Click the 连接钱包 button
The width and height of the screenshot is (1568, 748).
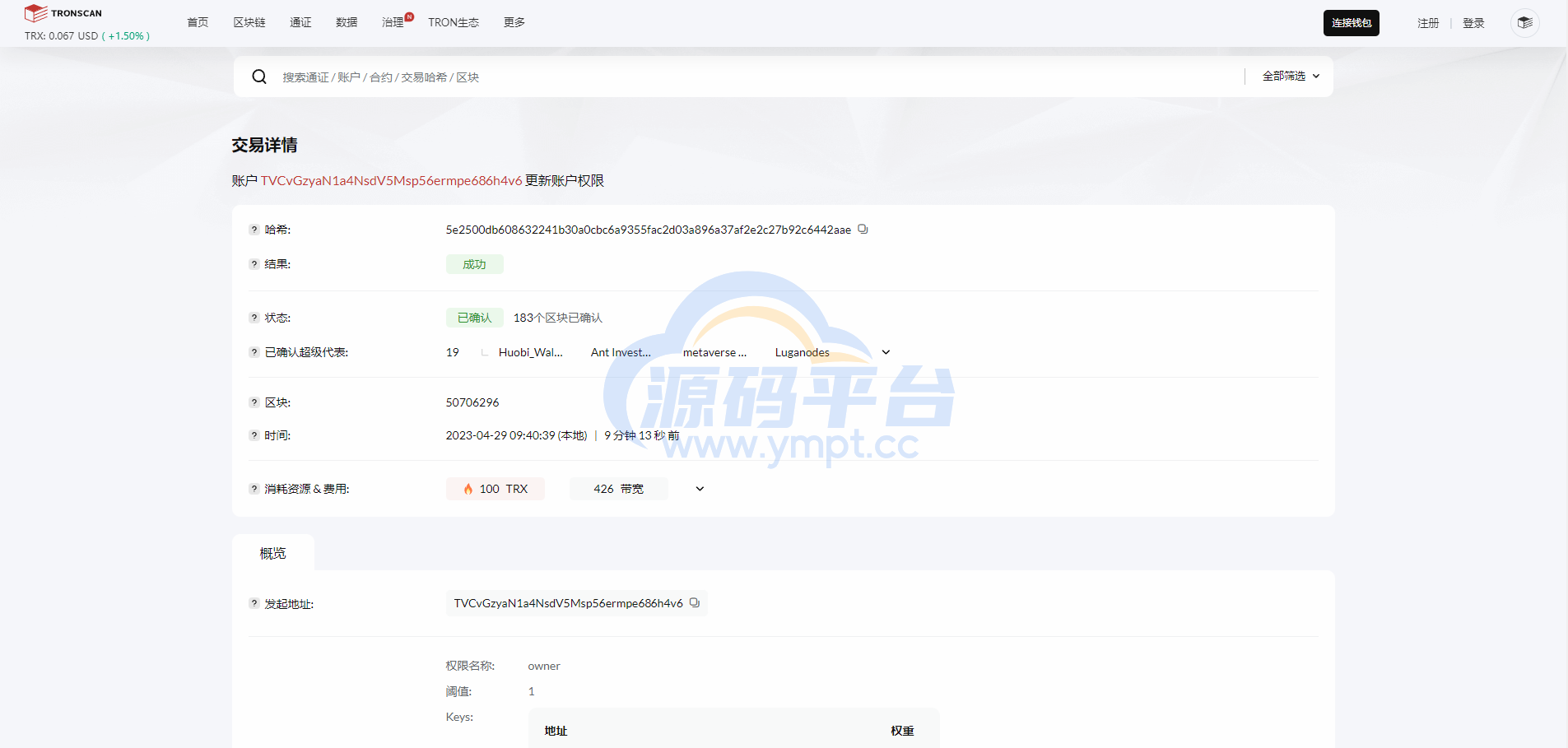click(x=1352, y=23)
